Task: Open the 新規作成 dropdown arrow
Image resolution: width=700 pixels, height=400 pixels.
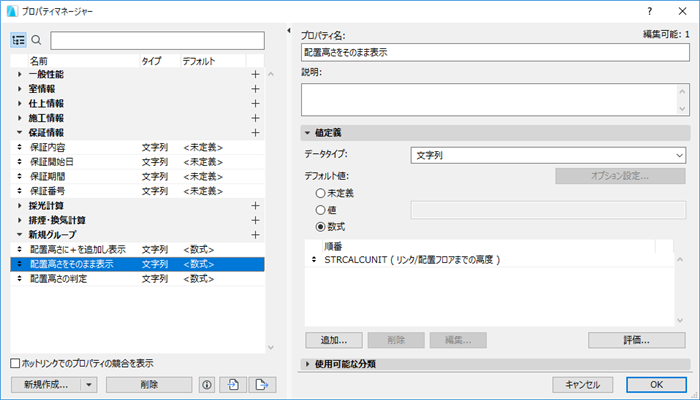Action: 89,385
